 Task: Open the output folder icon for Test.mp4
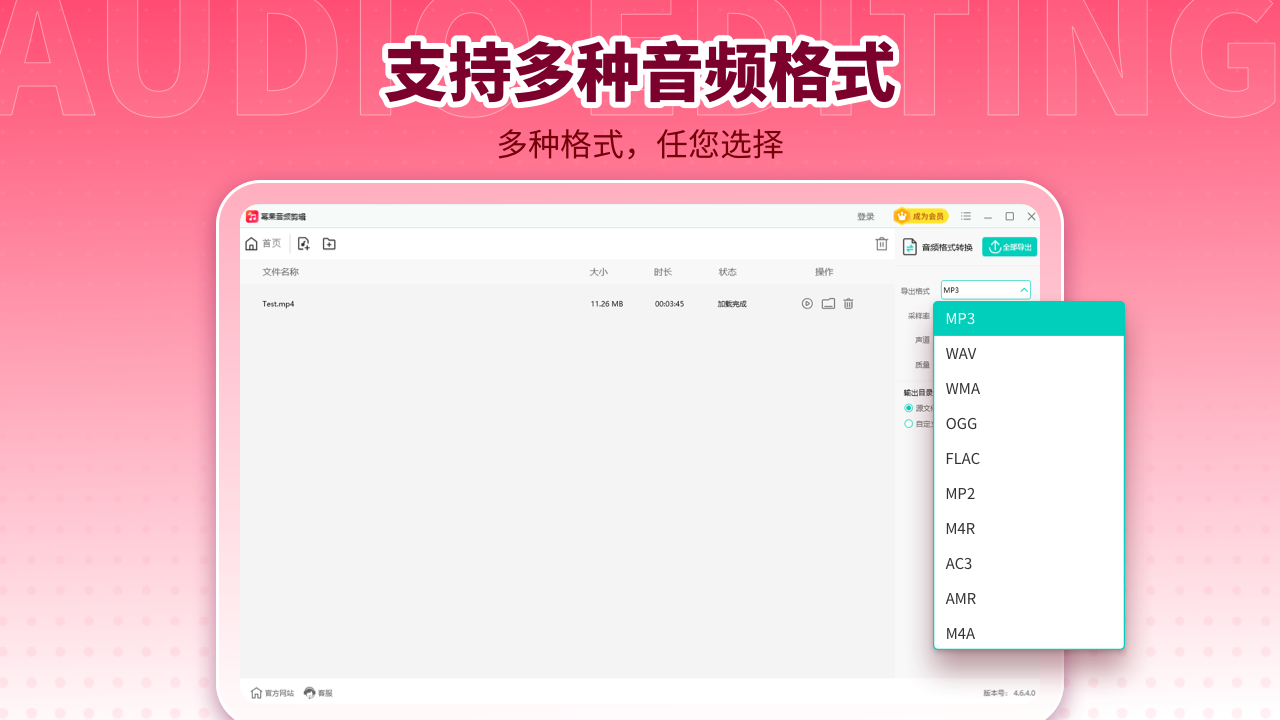(x=827, y=303)
